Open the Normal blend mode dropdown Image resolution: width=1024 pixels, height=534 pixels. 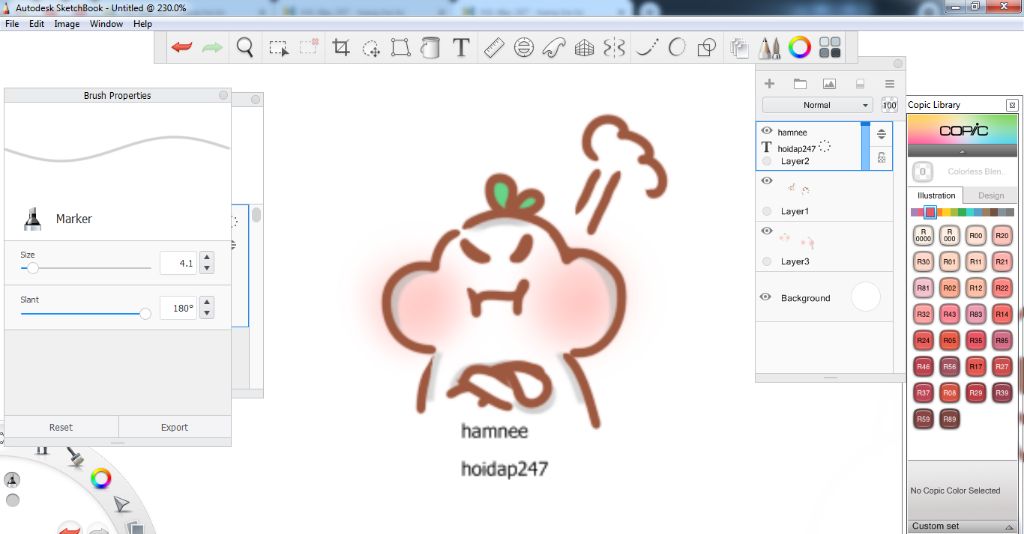click(817, 105)
